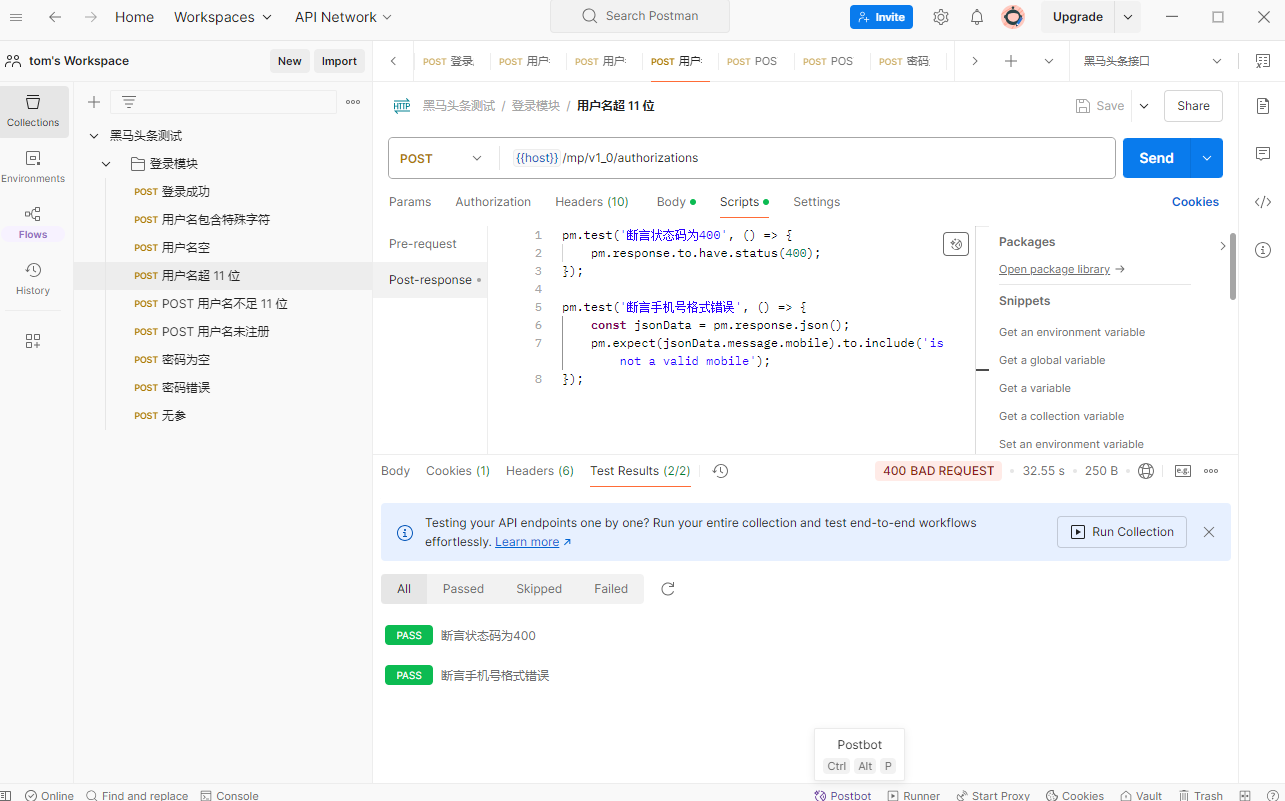Image resolution: width=1285 pixels, height=801 pixels.
Task: Switch to the Params tab
Action: point(410,202)
